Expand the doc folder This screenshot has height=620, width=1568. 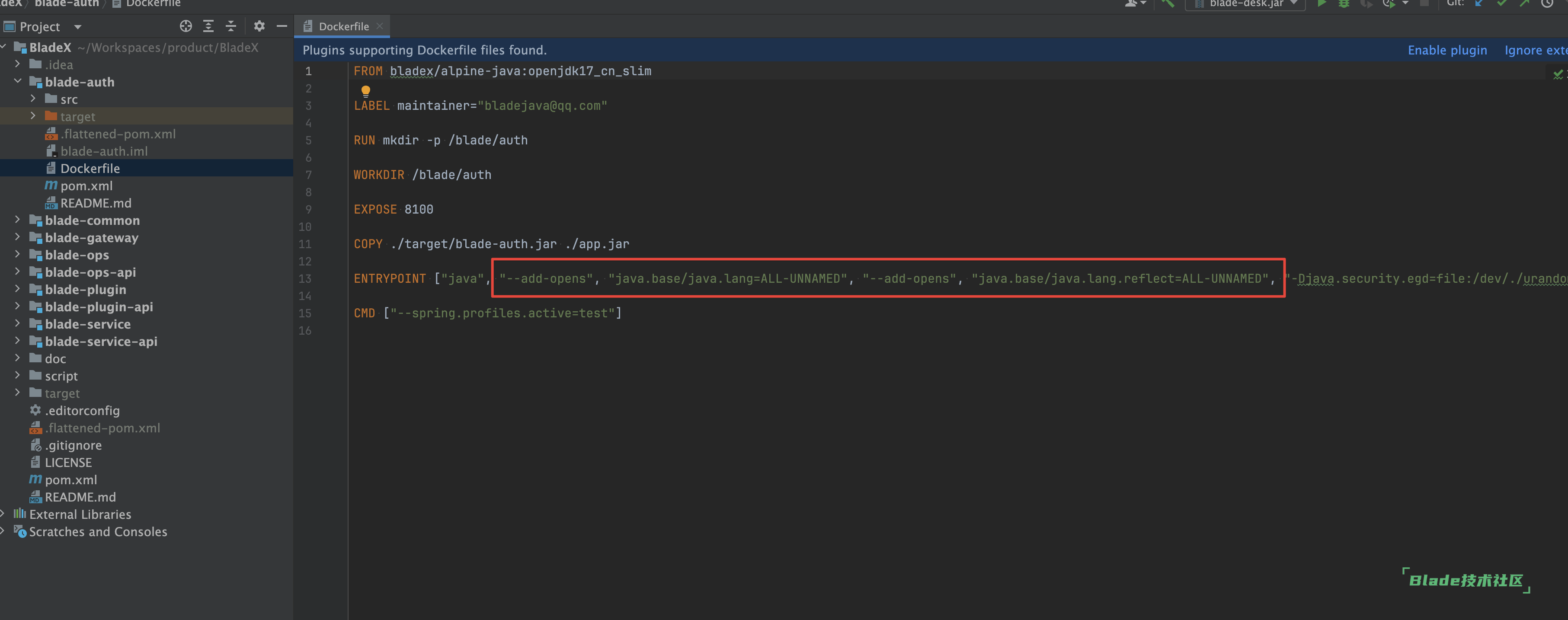point(18,358)
